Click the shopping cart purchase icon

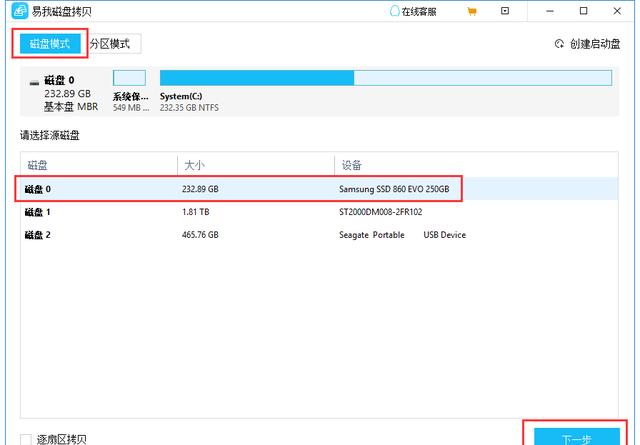473,11
